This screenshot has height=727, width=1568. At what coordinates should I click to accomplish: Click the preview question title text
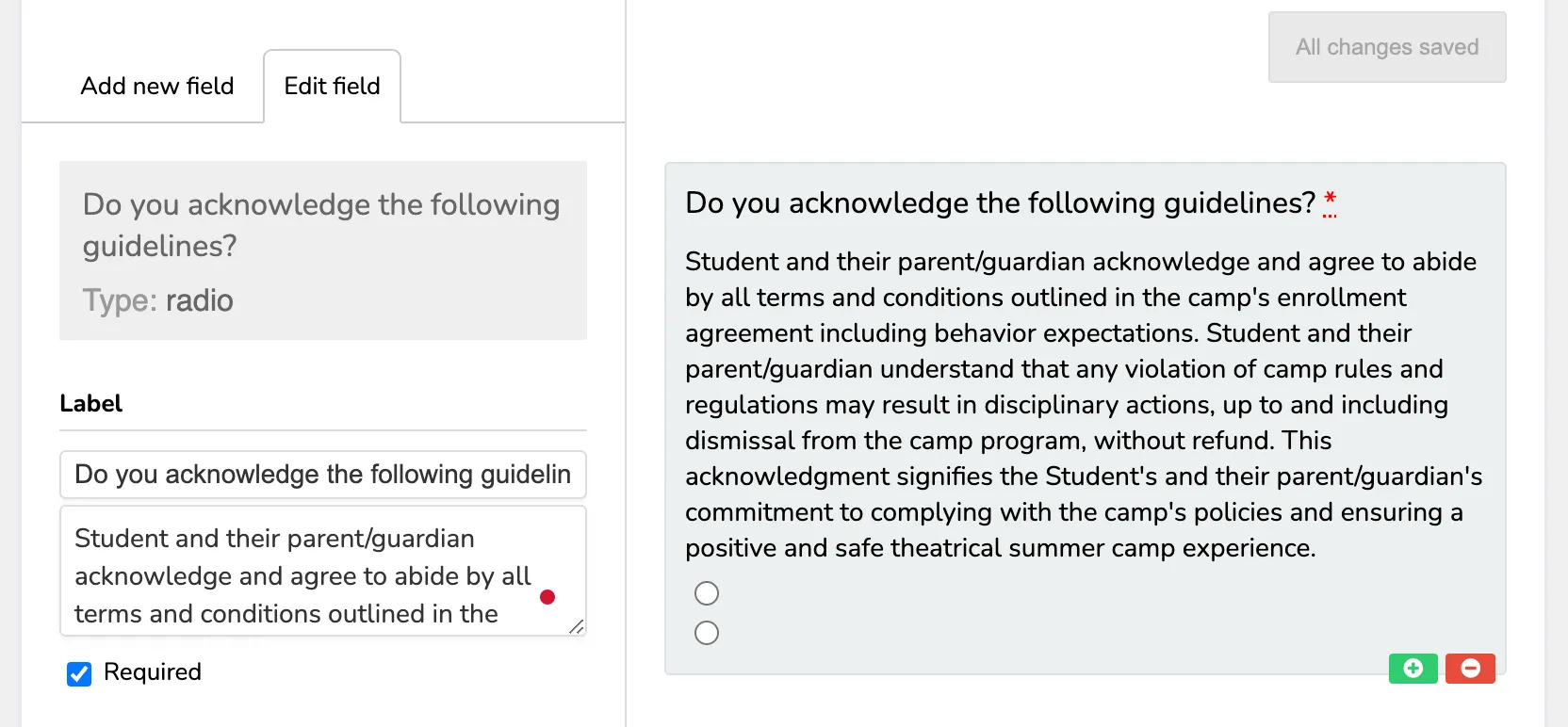(1000, 202)
